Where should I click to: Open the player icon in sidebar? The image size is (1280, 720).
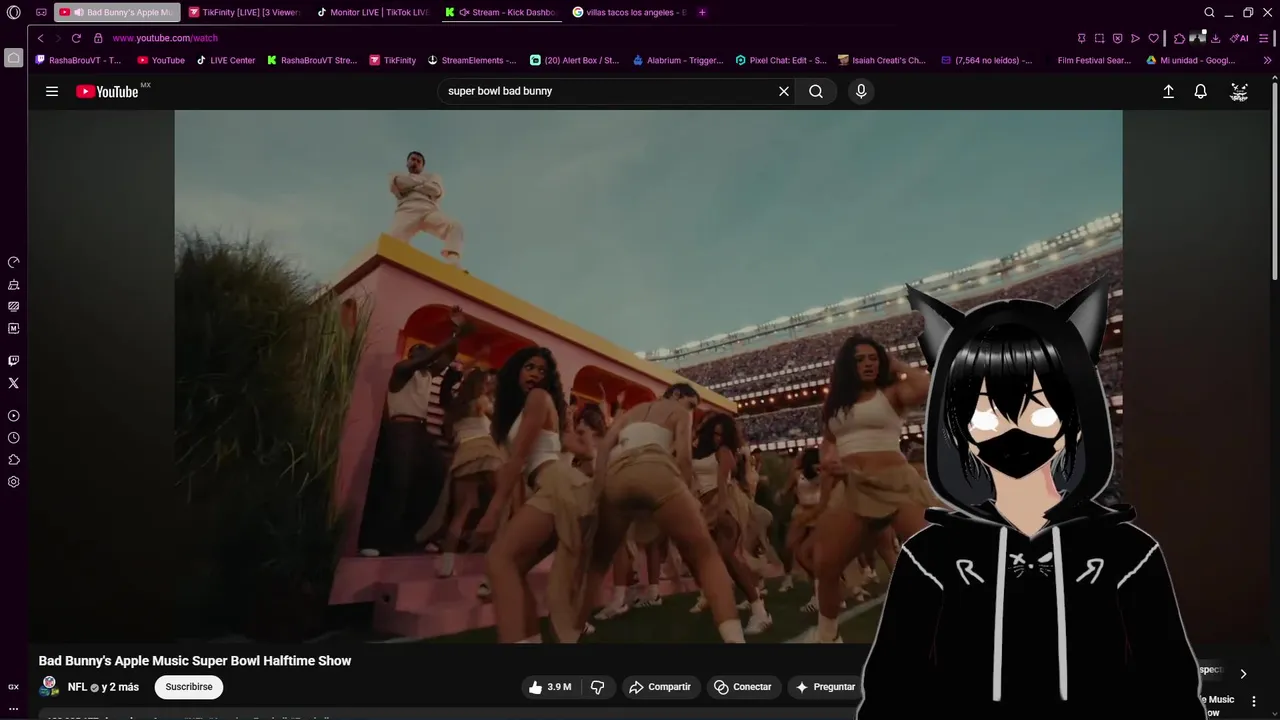[x=13, y=416]
